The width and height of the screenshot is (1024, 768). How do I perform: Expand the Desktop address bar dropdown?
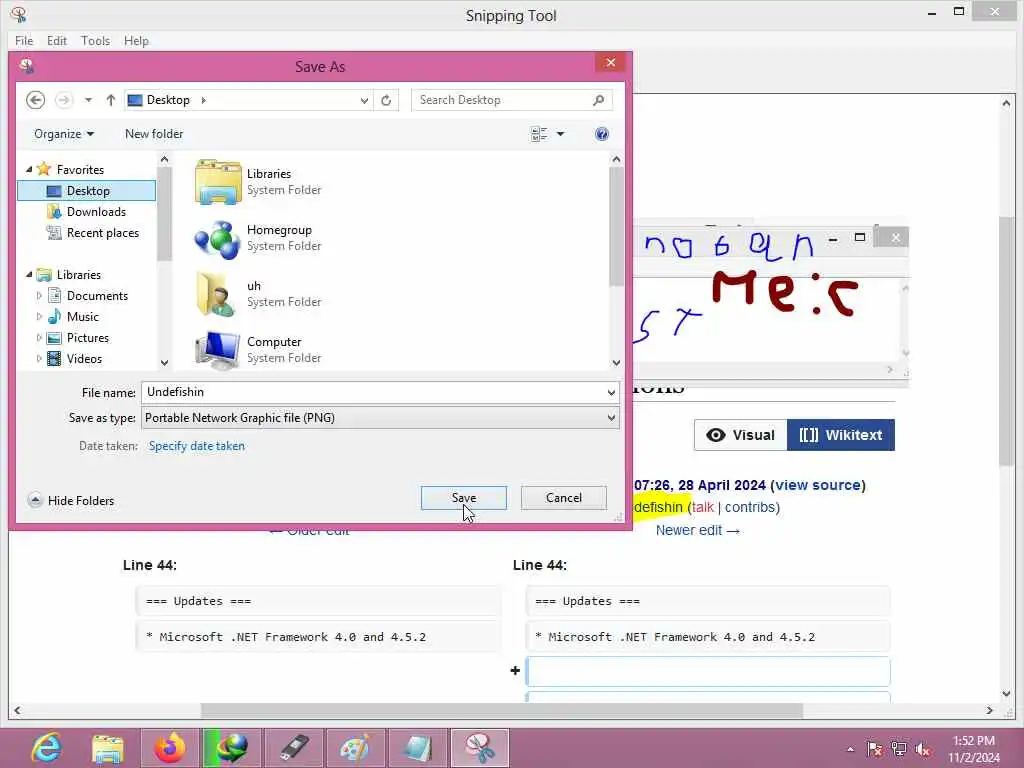pyautogui.click(x=364, y=100)
